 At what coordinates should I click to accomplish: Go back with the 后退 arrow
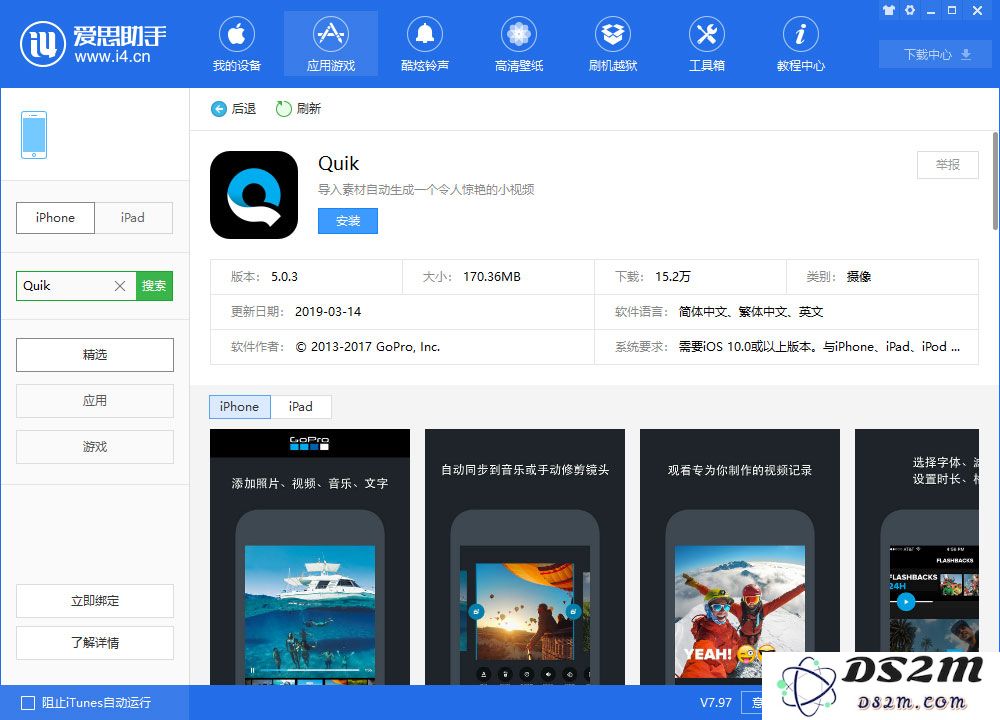pos(233,109)
